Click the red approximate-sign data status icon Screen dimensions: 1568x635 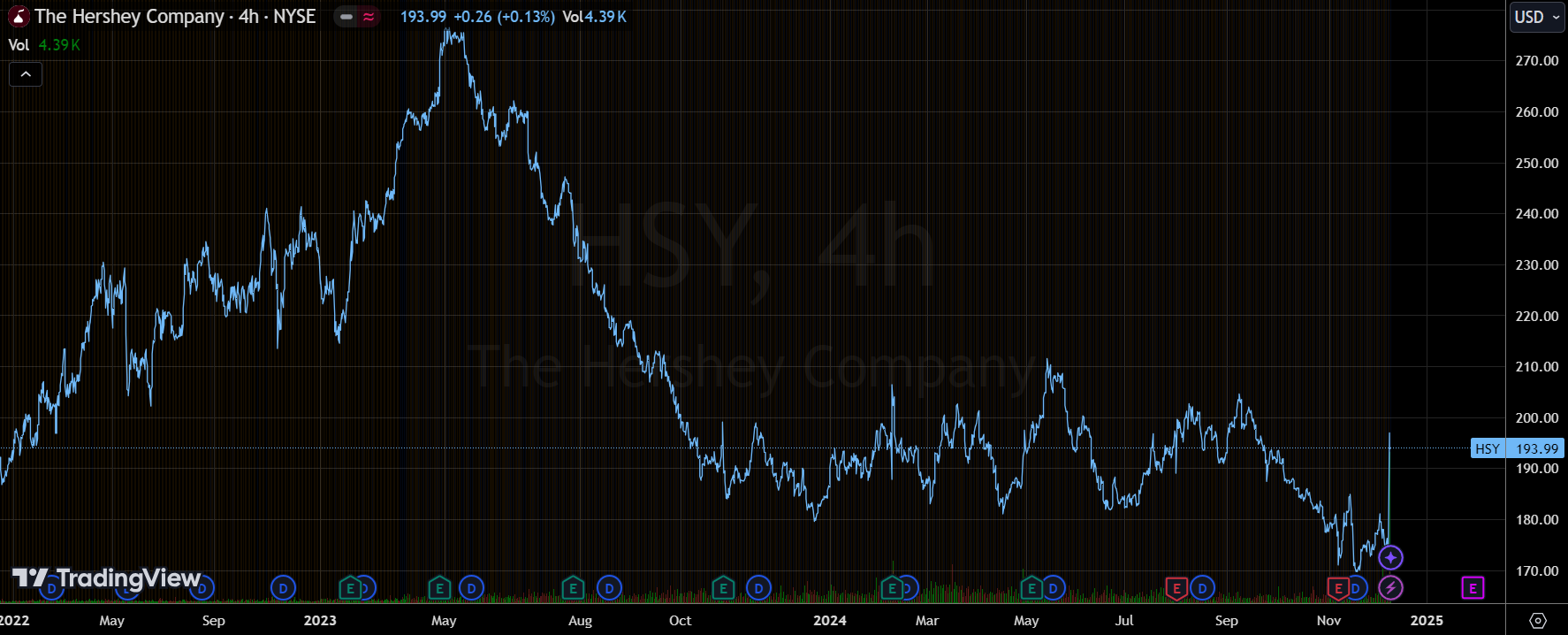coord(369,17)
